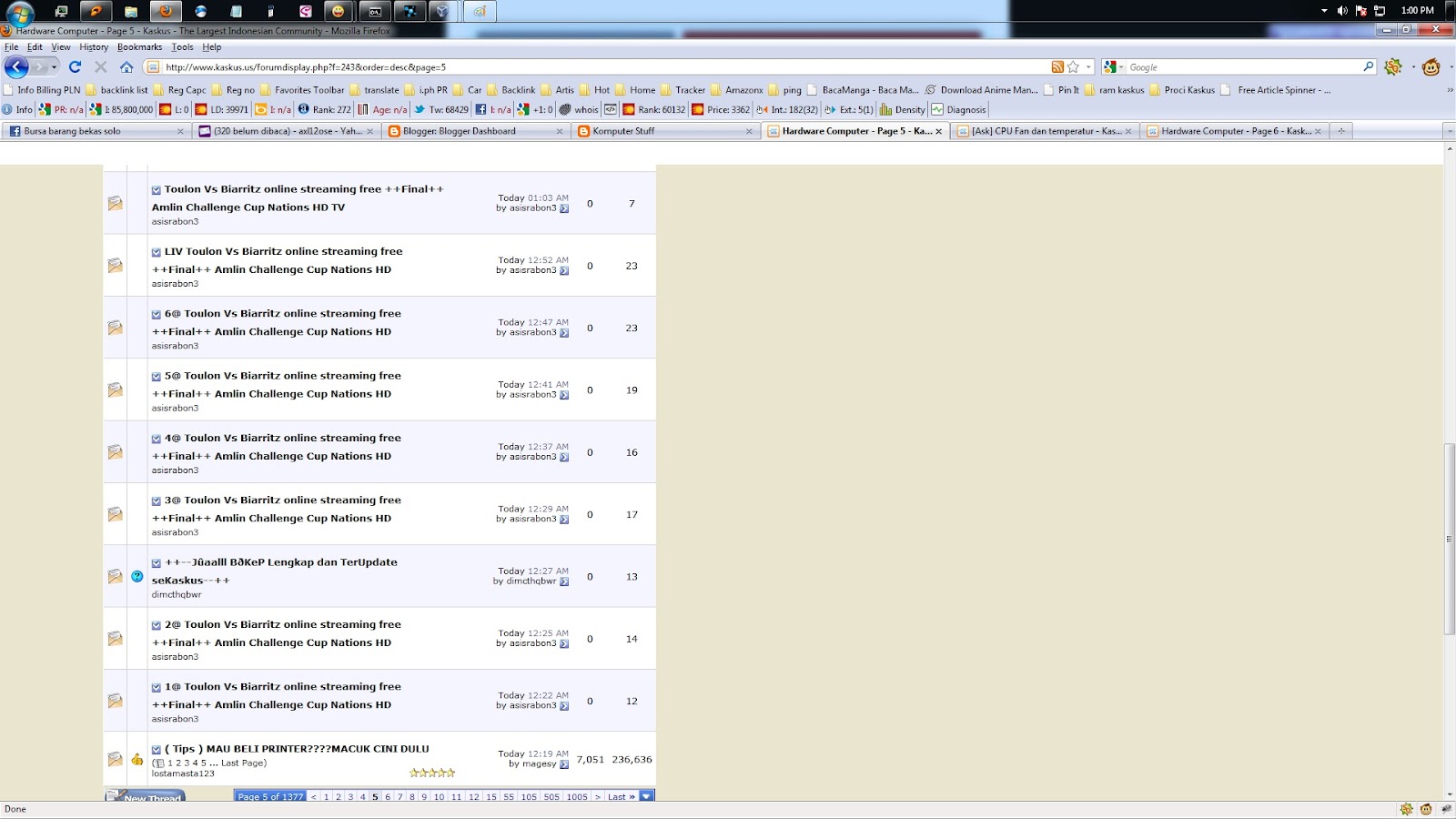Screen dimensions: 1456x819
Task: Switch to 'Blogger: Blogger Dashboard' tab
Action: [475, 131]
